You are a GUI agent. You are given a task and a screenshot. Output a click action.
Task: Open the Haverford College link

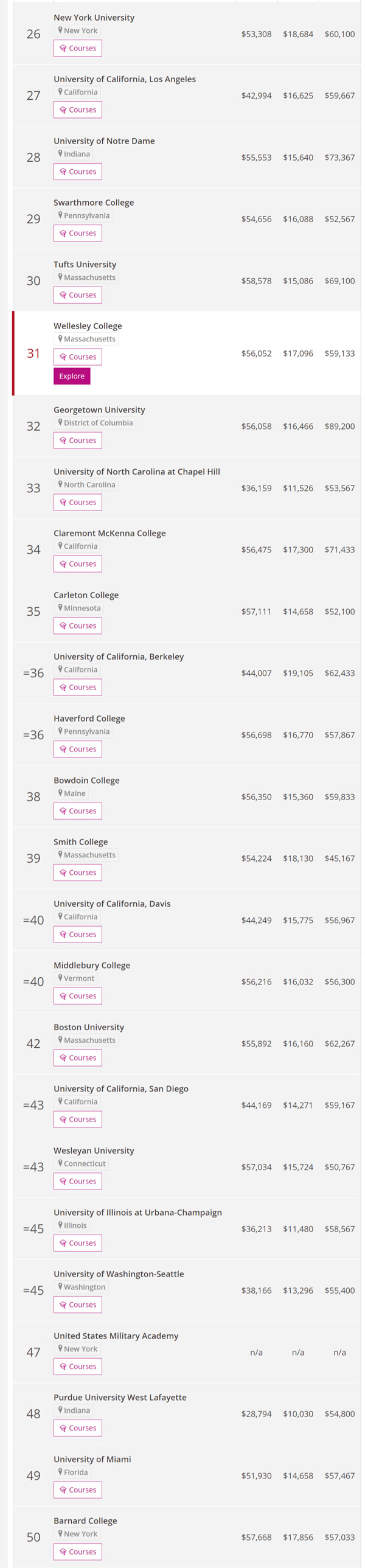[x=89, y=718]
